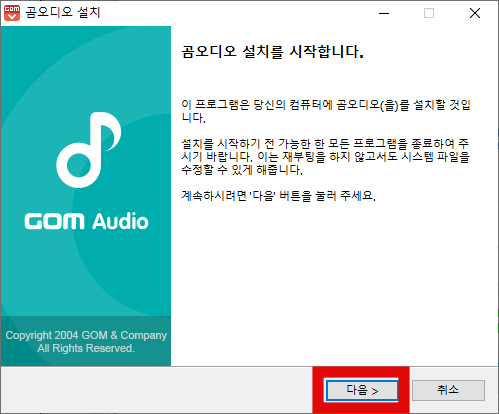Click the GOM Audio music note logo

point(89,150)
